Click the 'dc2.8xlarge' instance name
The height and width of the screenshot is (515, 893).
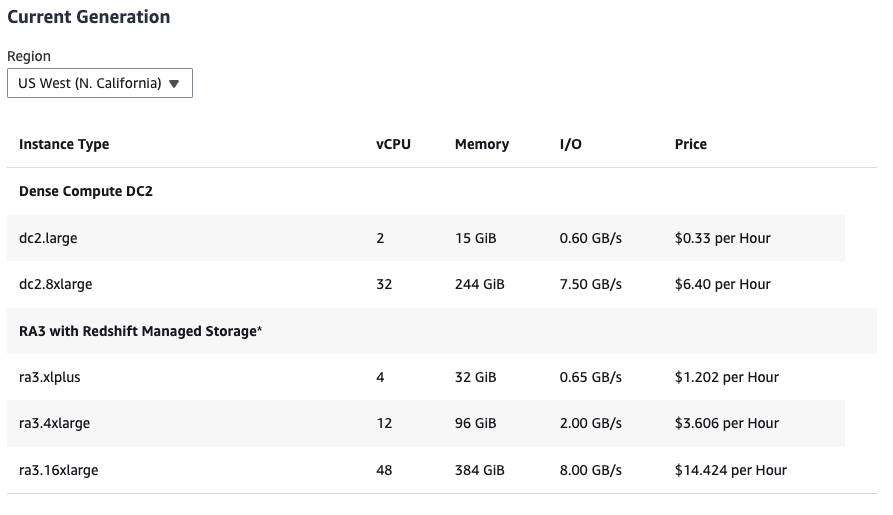56,284
